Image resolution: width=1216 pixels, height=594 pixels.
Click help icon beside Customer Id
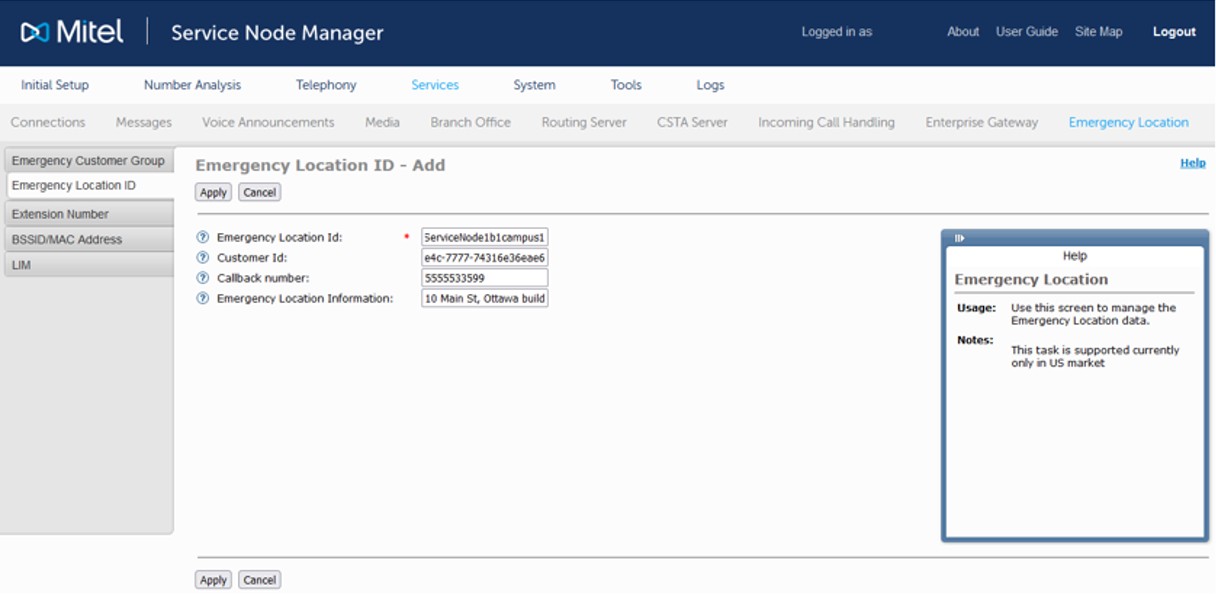point(203,258)
